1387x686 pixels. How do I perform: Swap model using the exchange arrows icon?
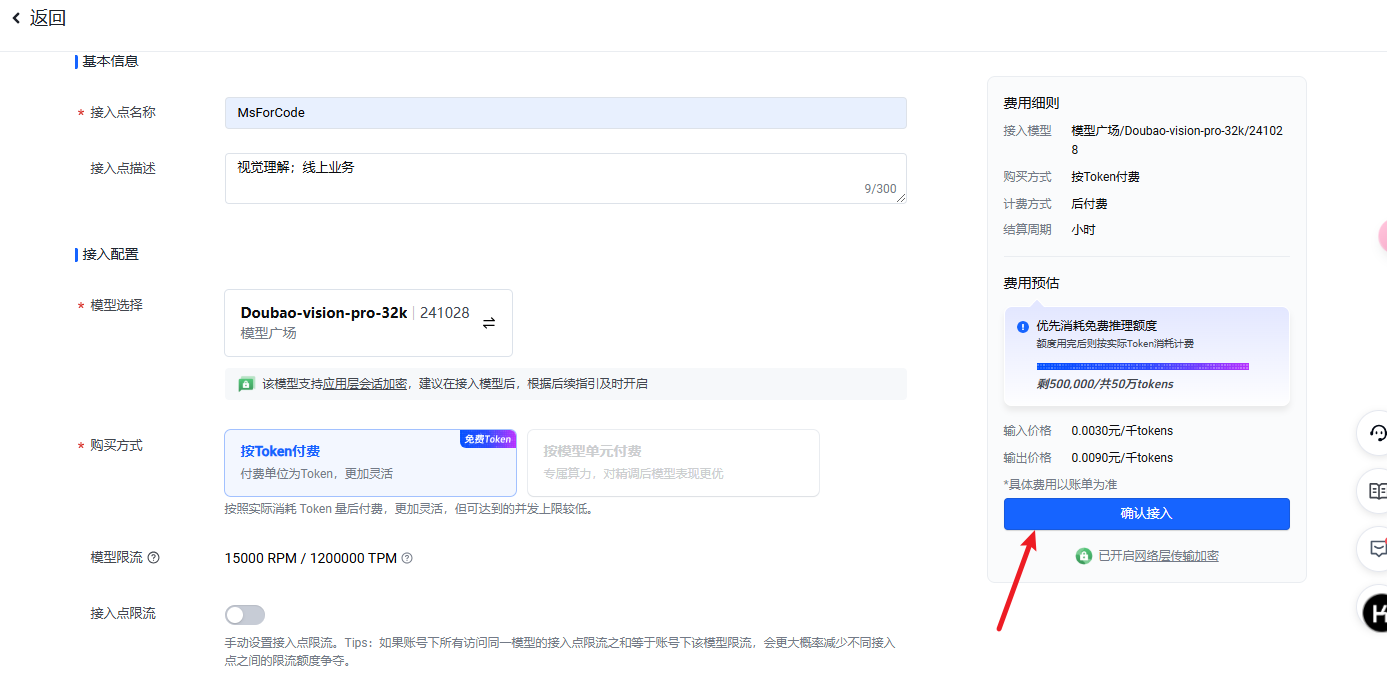click(x=489, y=323)
